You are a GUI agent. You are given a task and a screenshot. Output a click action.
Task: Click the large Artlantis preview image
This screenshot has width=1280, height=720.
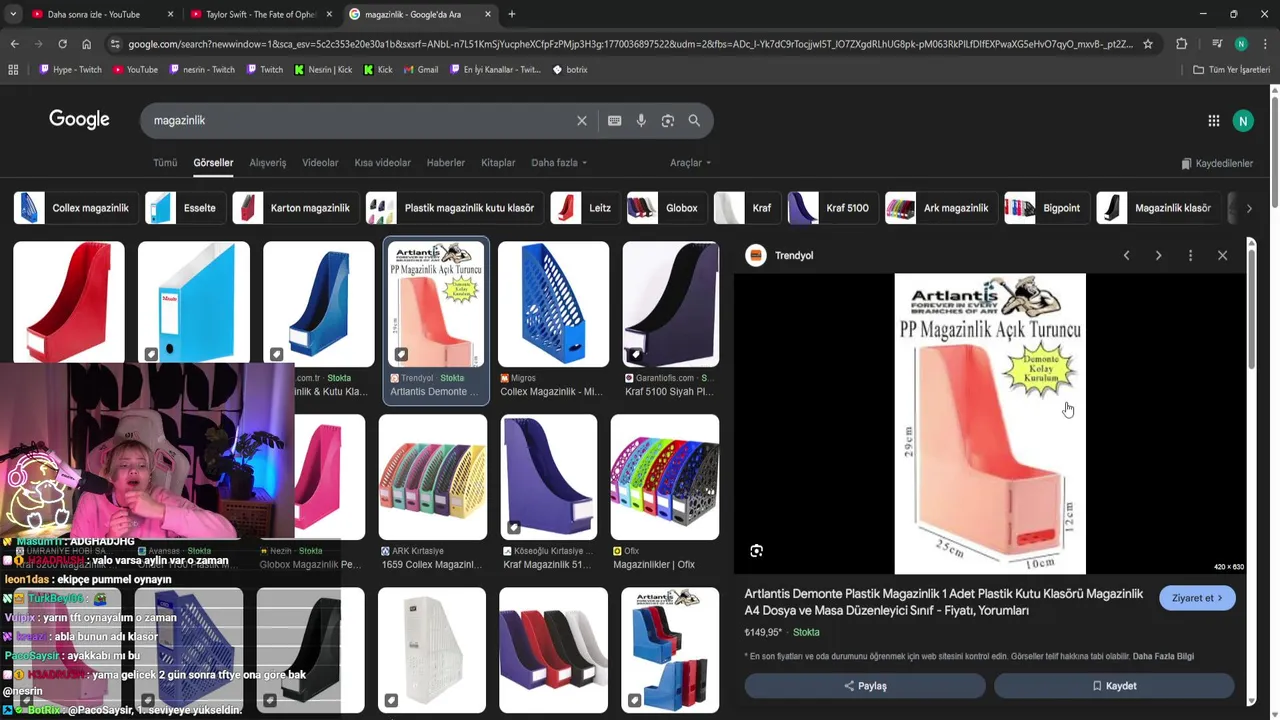990,424
